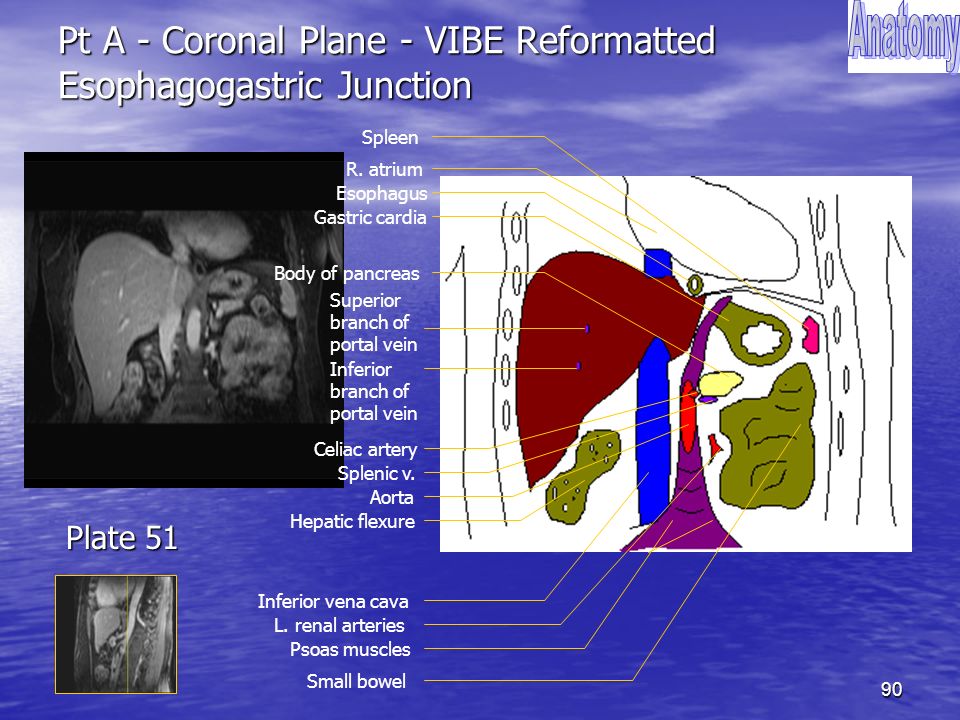Click the pink spleen shape in diagram
This screenshot has width=960, height=720.
pos(811,334)
